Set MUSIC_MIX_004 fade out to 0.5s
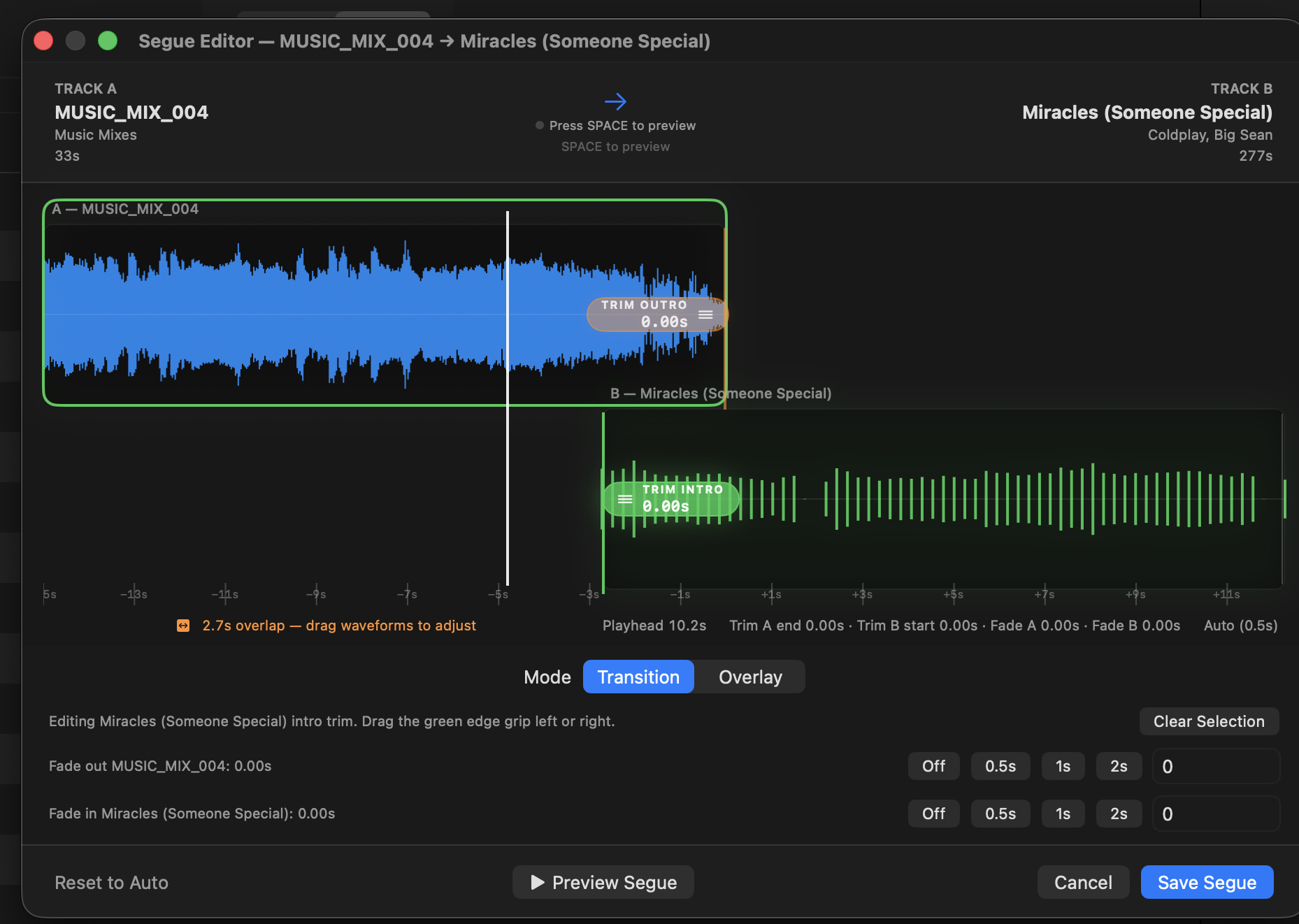1299x924 pixels. pyautogui.click(x=1000, y=766)
